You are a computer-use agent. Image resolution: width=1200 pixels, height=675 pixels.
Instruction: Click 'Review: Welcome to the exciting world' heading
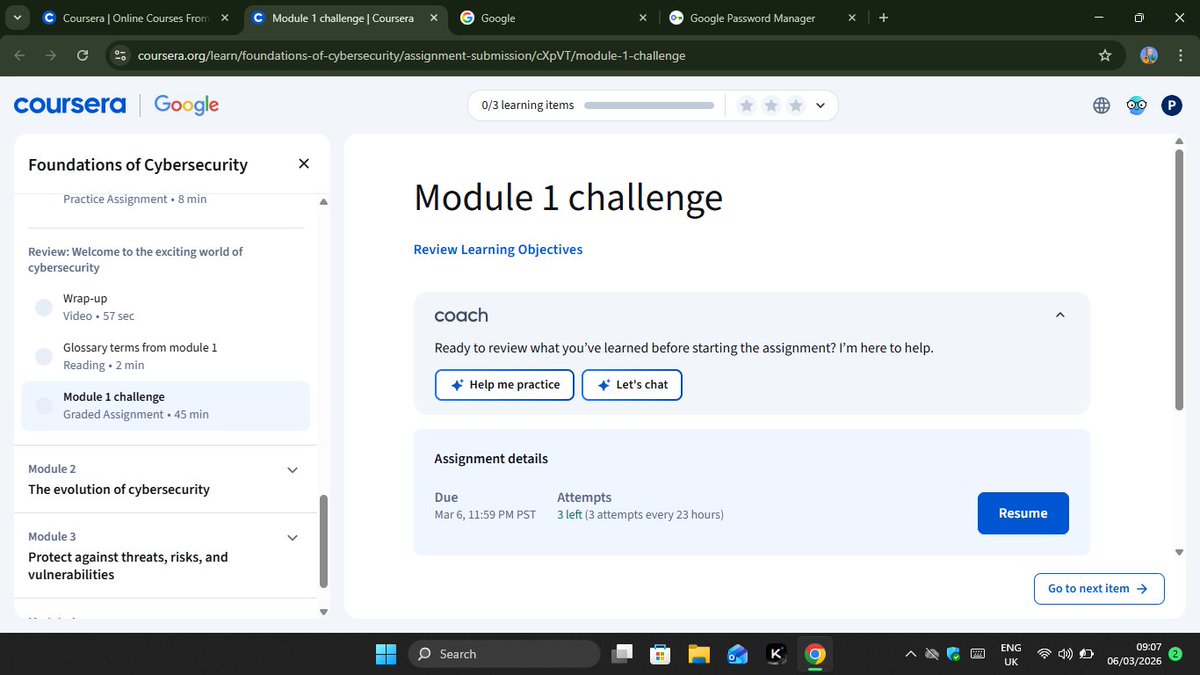click(135, 260)
